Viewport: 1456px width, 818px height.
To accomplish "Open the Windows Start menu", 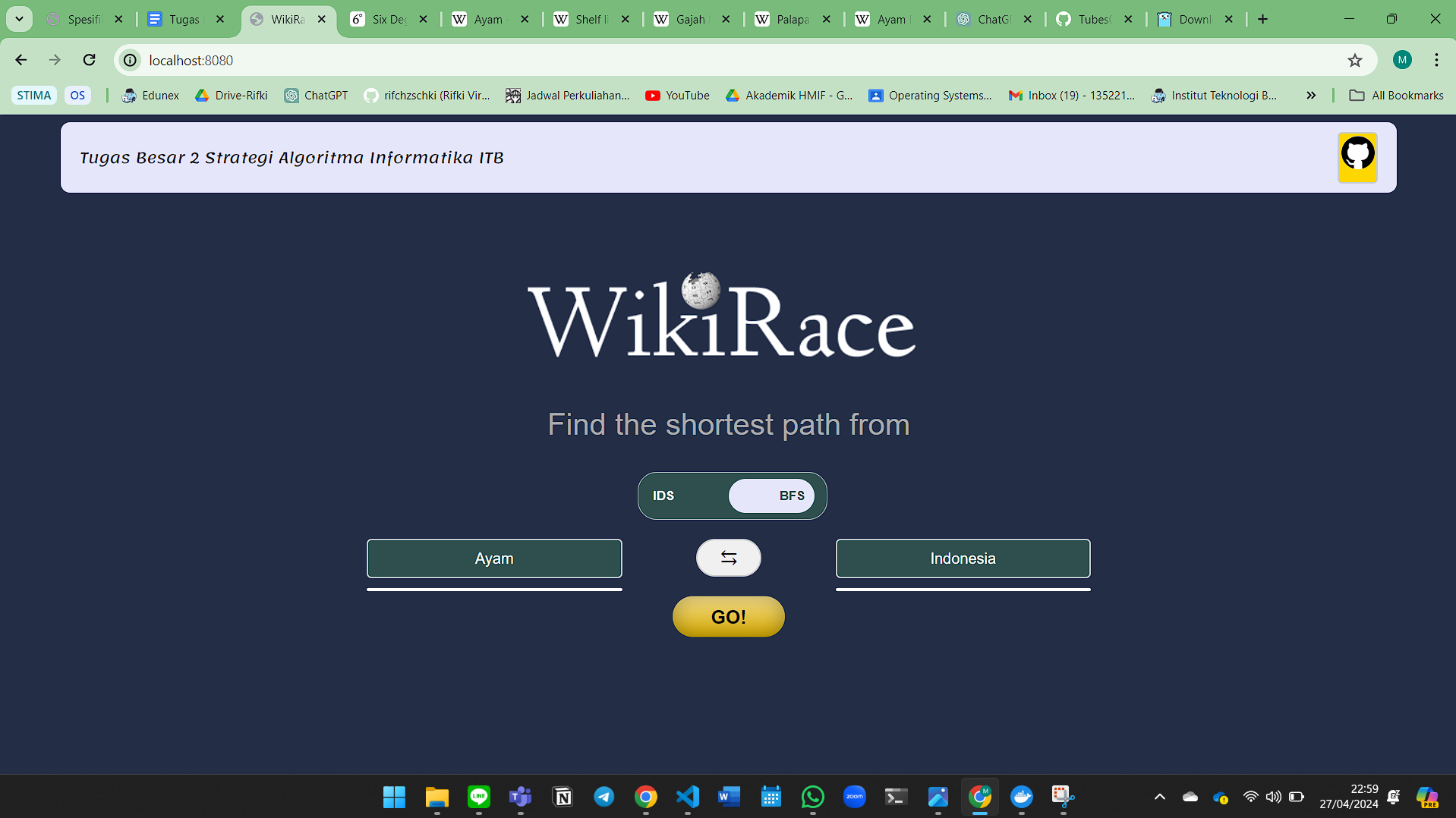I will point(394,797).
